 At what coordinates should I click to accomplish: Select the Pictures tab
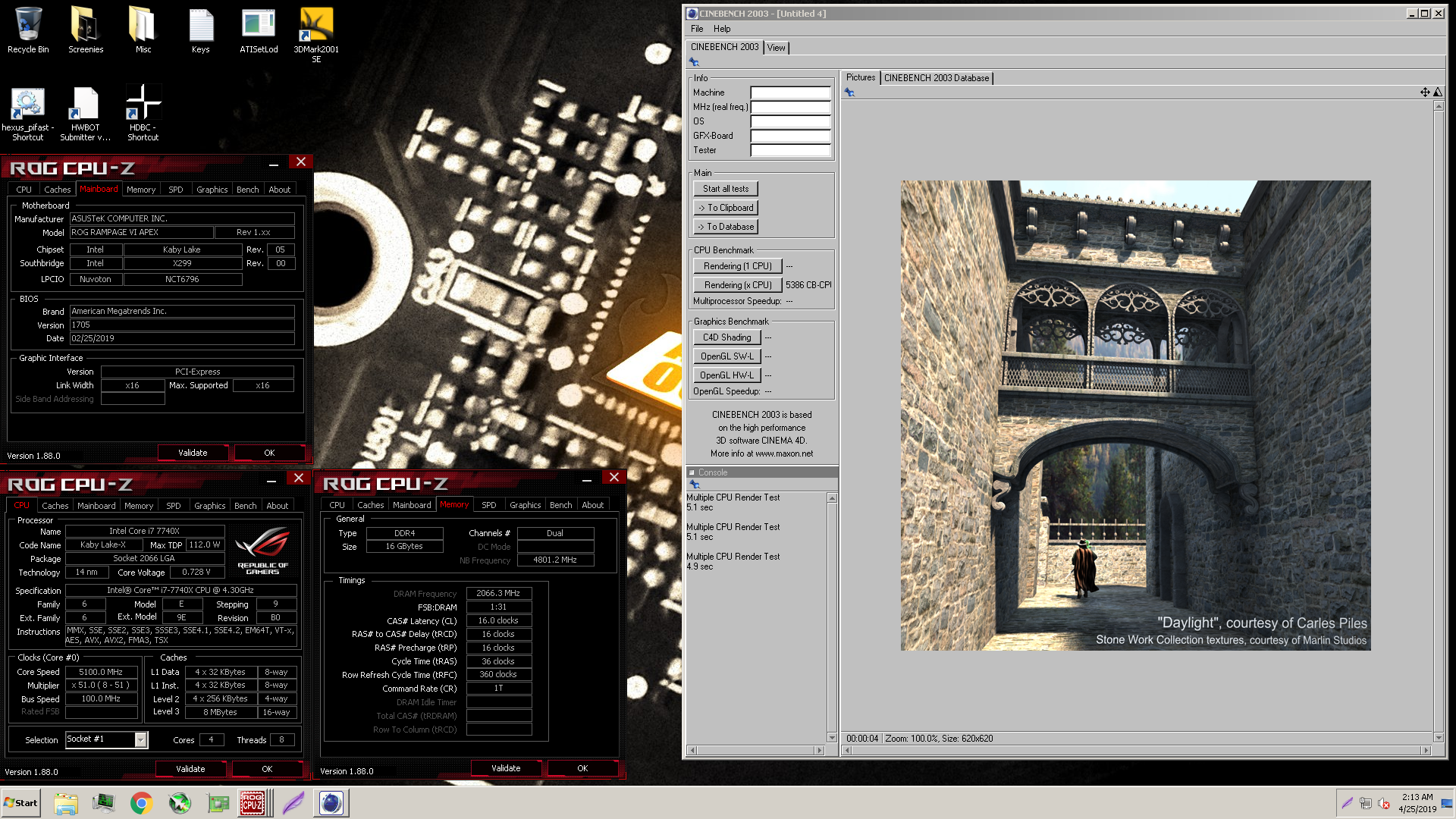[x=860, y=77]
